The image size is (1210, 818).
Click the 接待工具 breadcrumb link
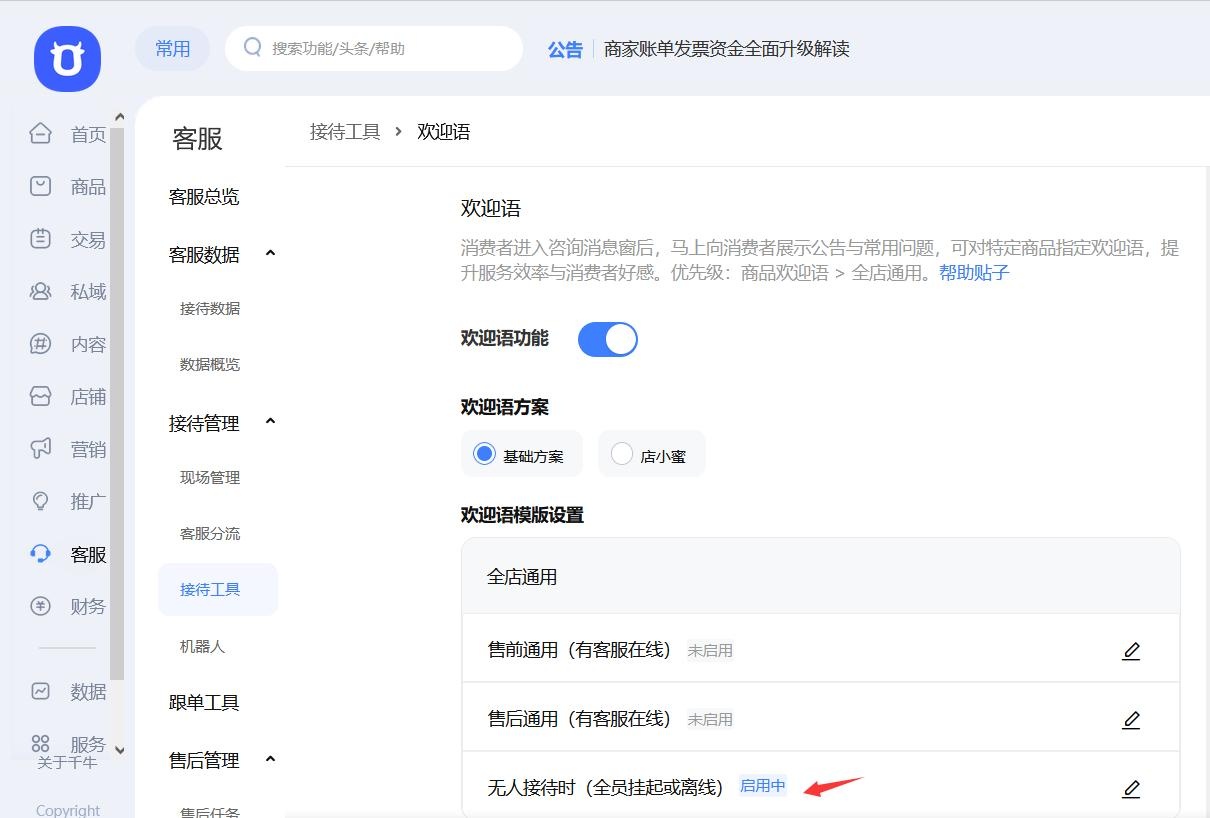point(345,132)
